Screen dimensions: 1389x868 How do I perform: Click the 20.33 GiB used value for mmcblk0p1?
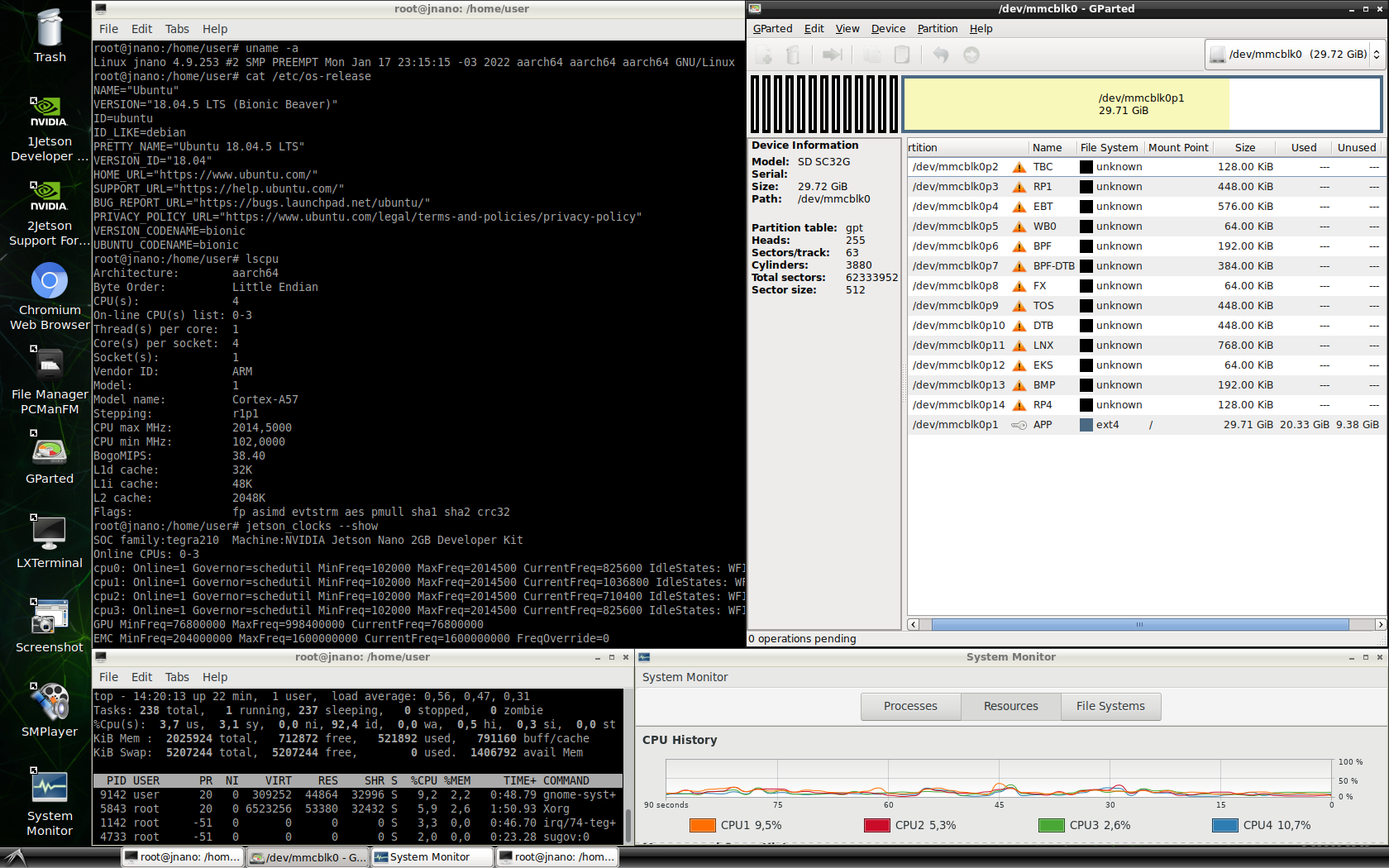click(1304, 425)
